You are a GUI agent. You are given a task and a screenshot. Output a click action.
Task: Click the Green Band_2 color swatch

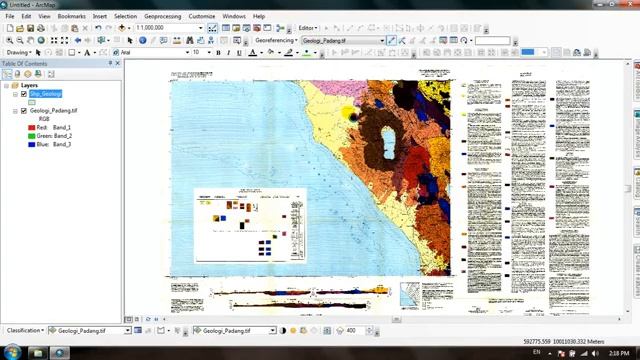click(31, 136)
